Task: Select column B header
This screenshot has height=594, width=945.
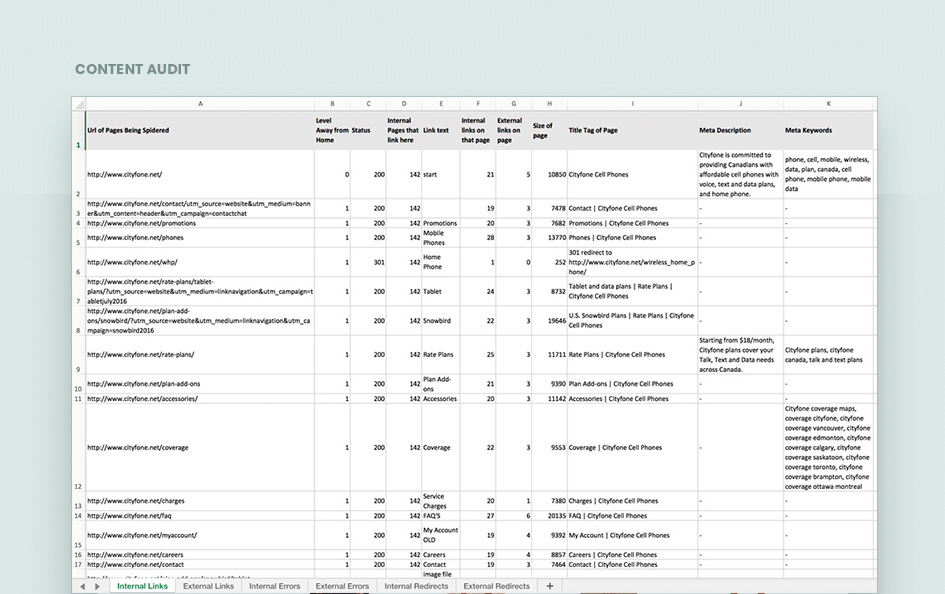Action: (x=332, y=104)
